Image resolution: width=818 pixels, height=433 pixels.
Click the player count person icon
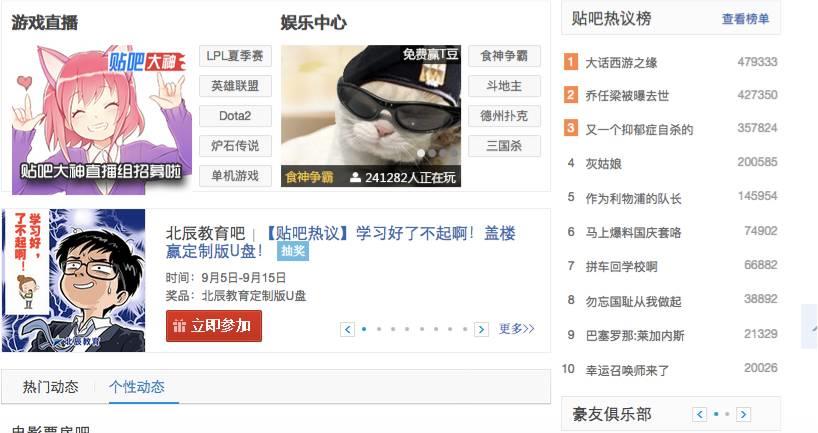coord(355,177)
